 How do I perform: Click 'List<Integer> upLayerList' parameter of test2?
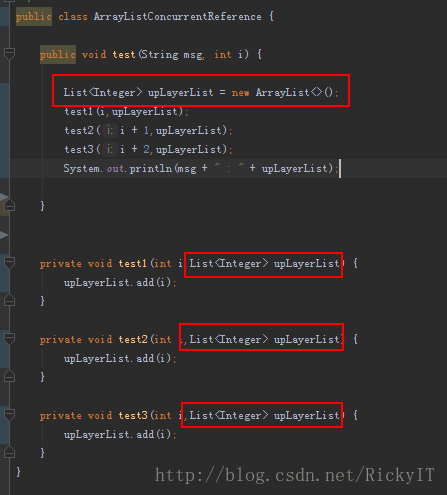pyautogui.click(x=264, y=340)
